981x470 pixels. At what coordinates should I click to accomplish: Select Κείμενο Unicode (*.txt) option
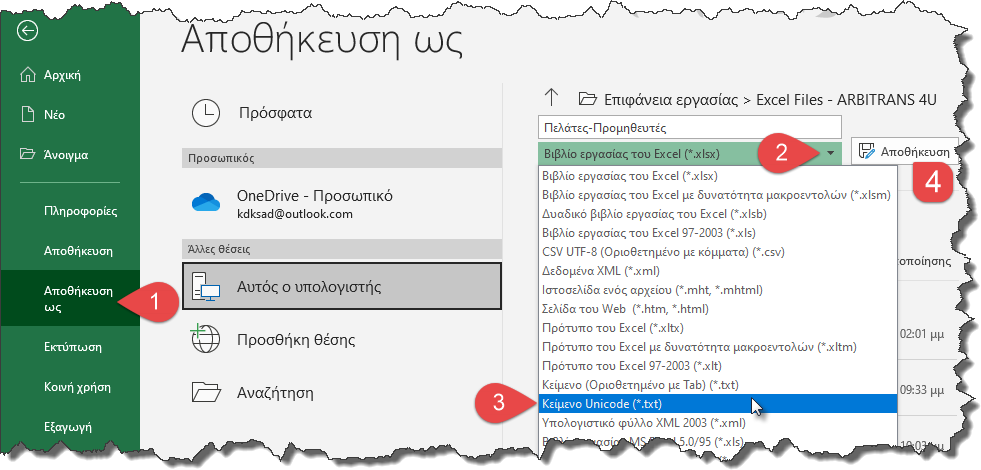point(718,404)
